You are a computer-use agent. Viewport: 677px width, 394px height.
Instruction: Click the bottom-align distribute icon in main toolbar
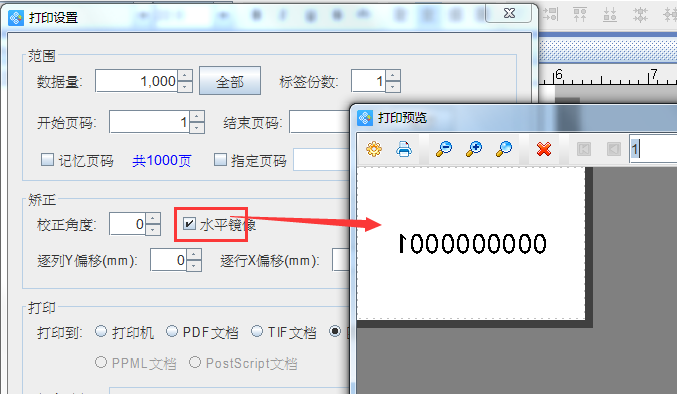click(610, 14)
